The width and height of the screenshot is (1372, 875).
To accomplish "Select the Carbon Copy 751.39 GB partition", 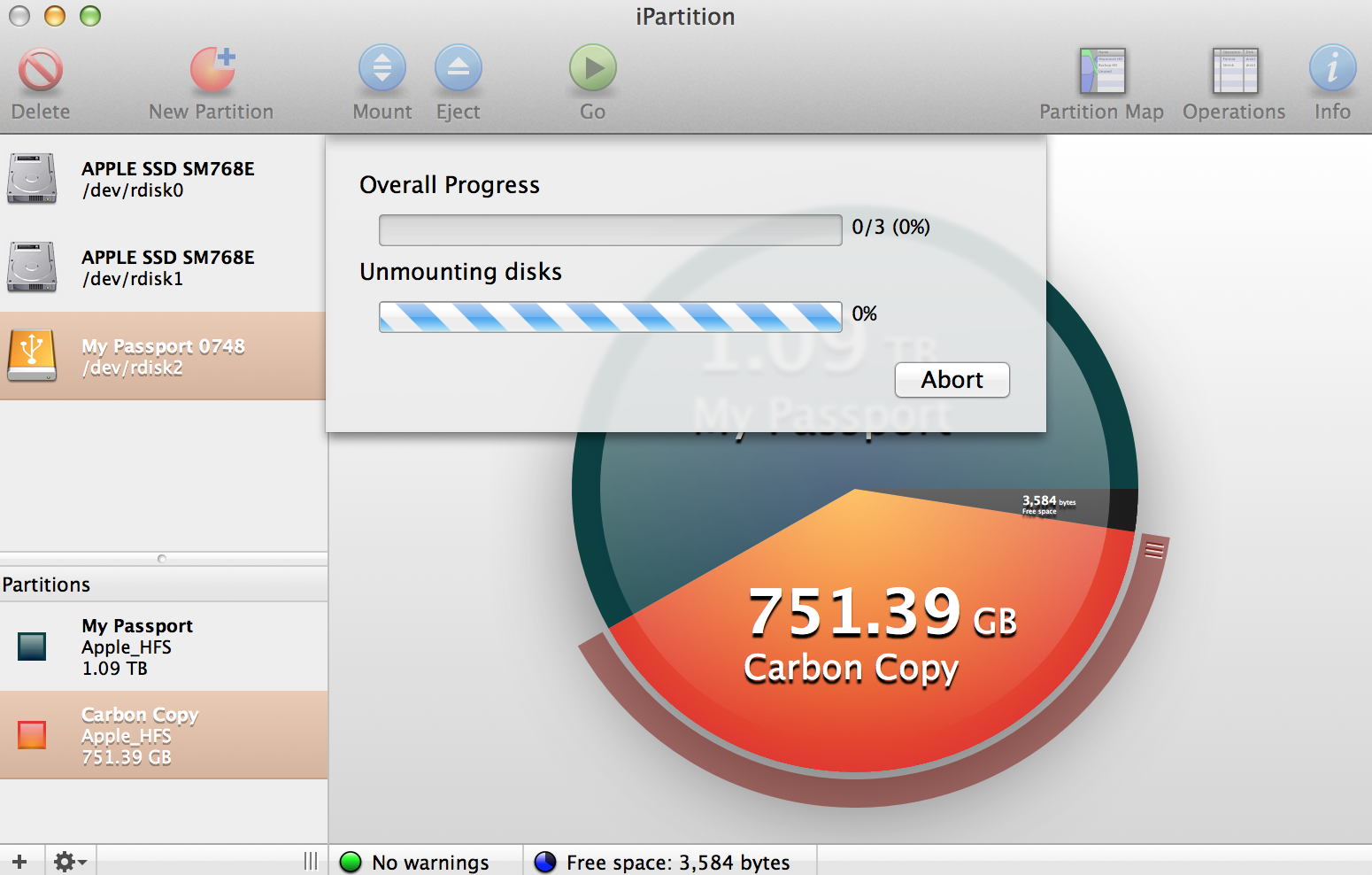I will click(164, 735).
